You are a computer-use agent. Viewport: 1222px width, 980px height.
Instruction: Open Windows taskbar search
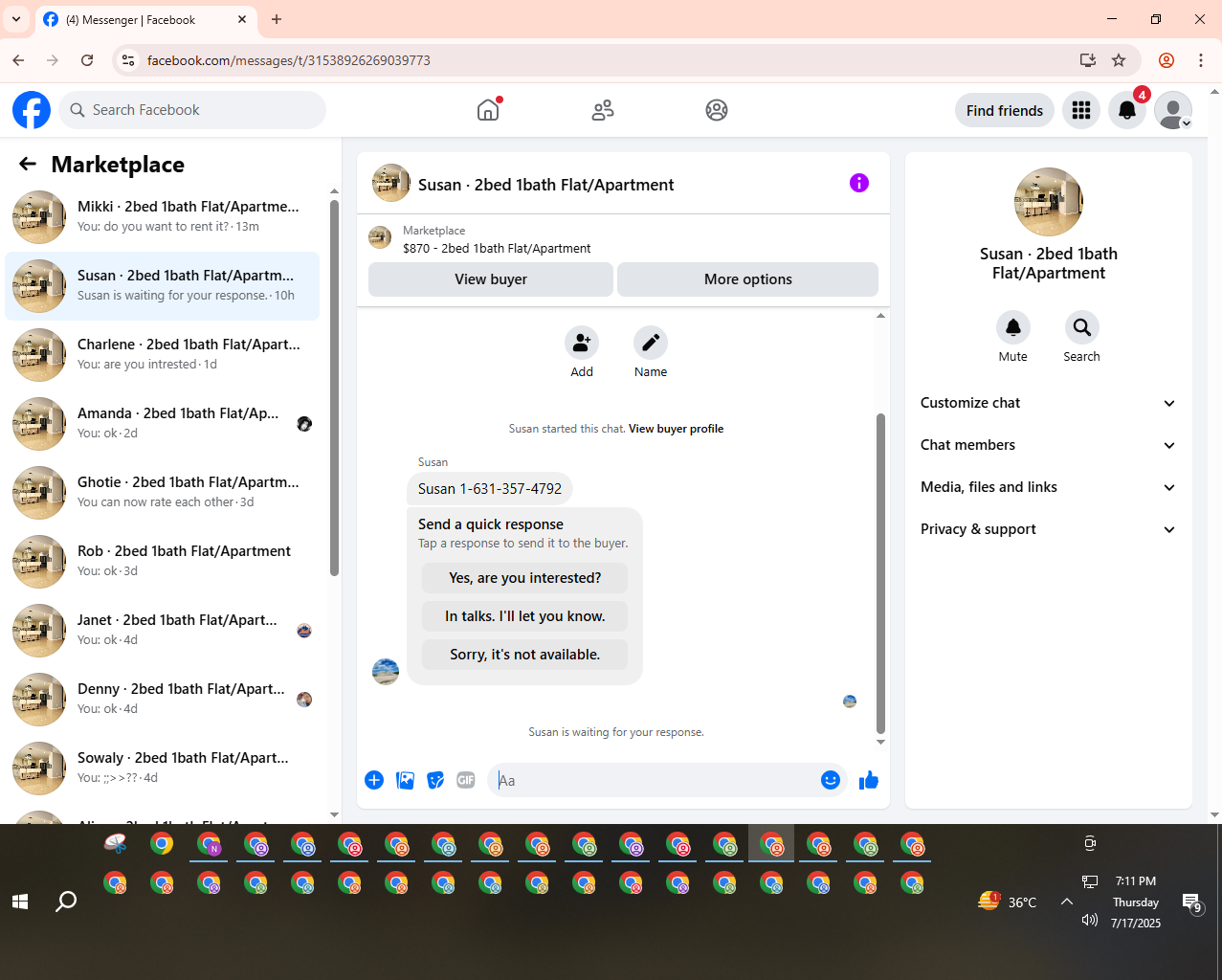point(66,902)
